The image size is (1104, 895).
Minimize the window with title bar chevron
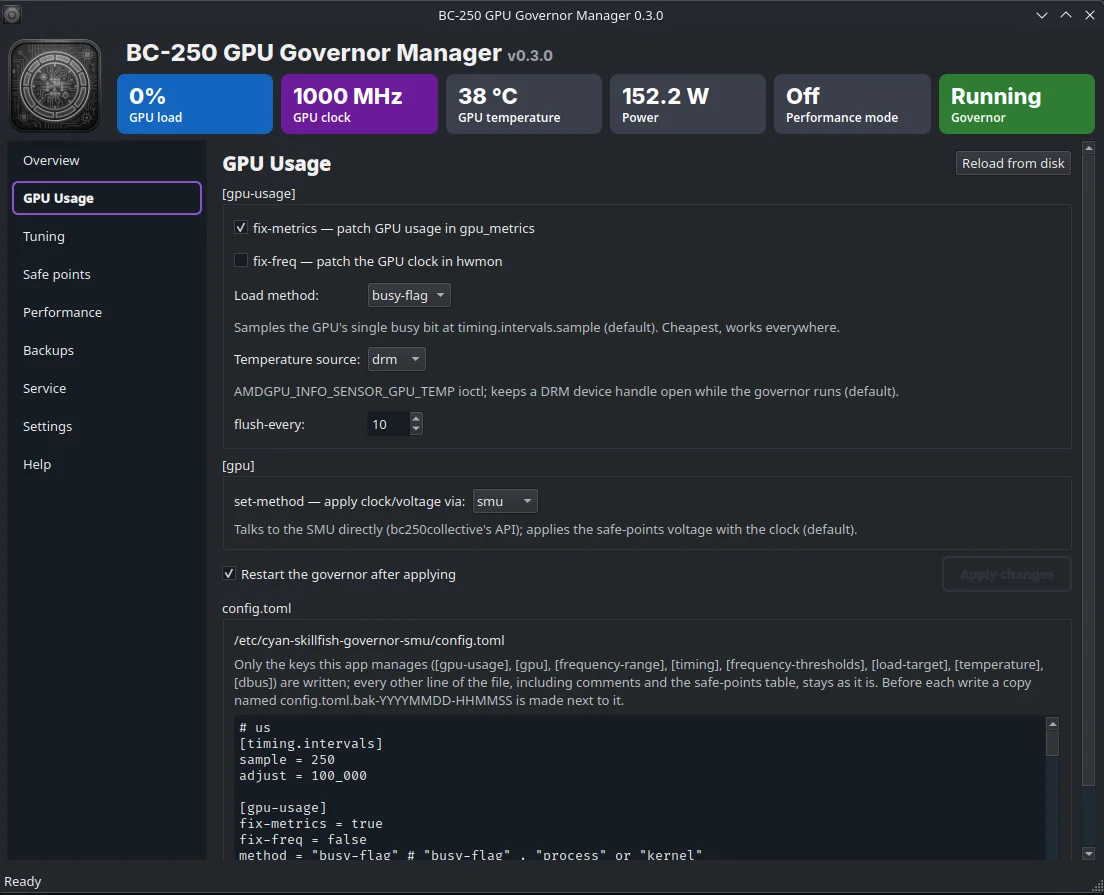pos(1042,15)
